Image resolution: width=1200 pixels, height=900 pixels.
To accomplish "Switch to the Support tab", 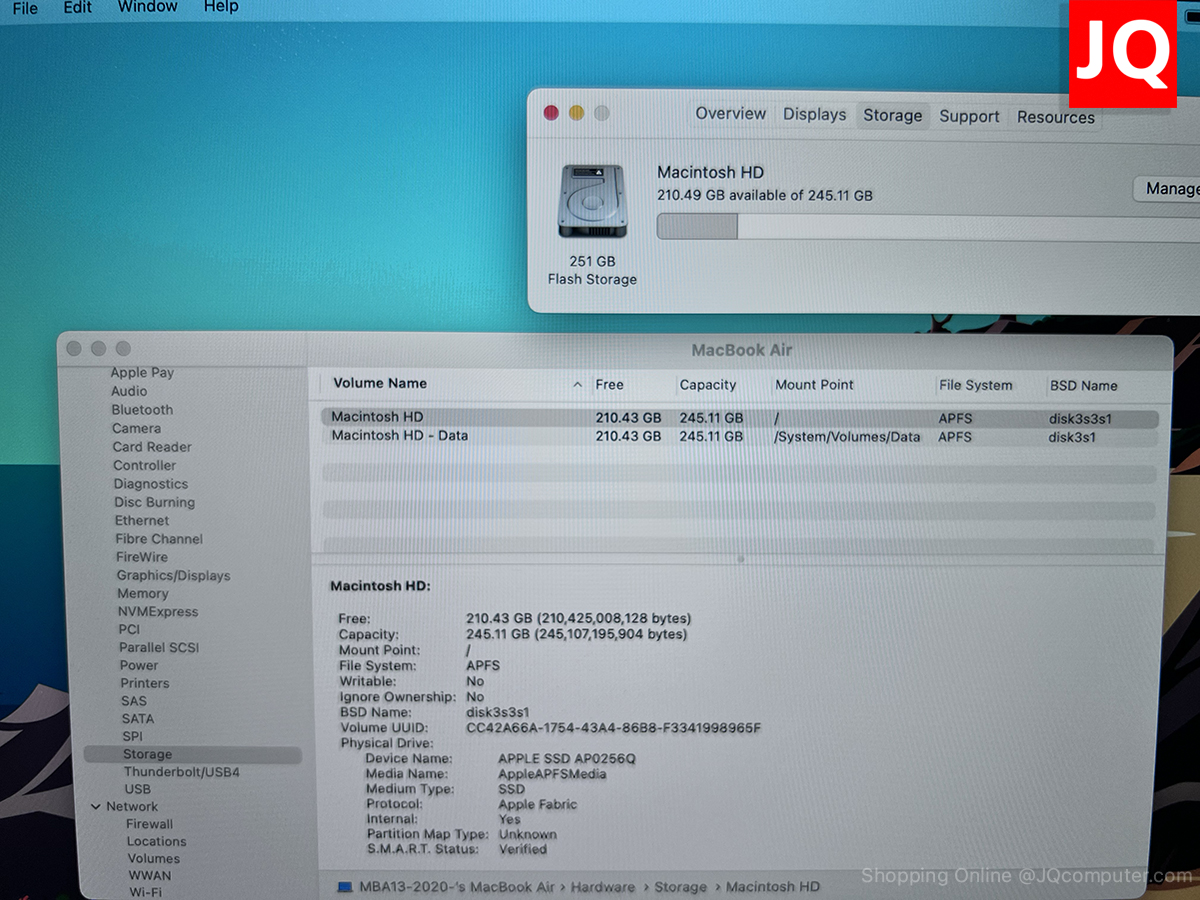I will 969,117.
